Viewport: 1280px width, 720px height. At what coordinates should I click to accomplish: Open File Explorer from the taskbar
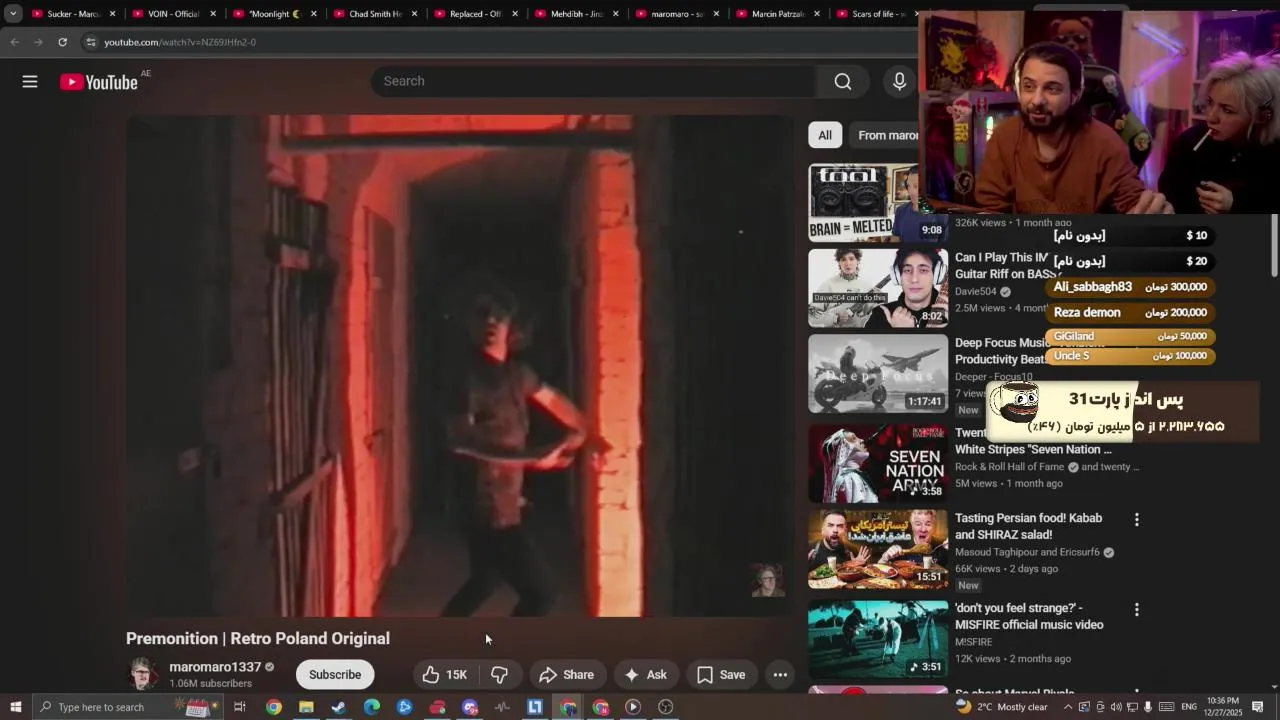pyautogui.click(x=306, y=707)
